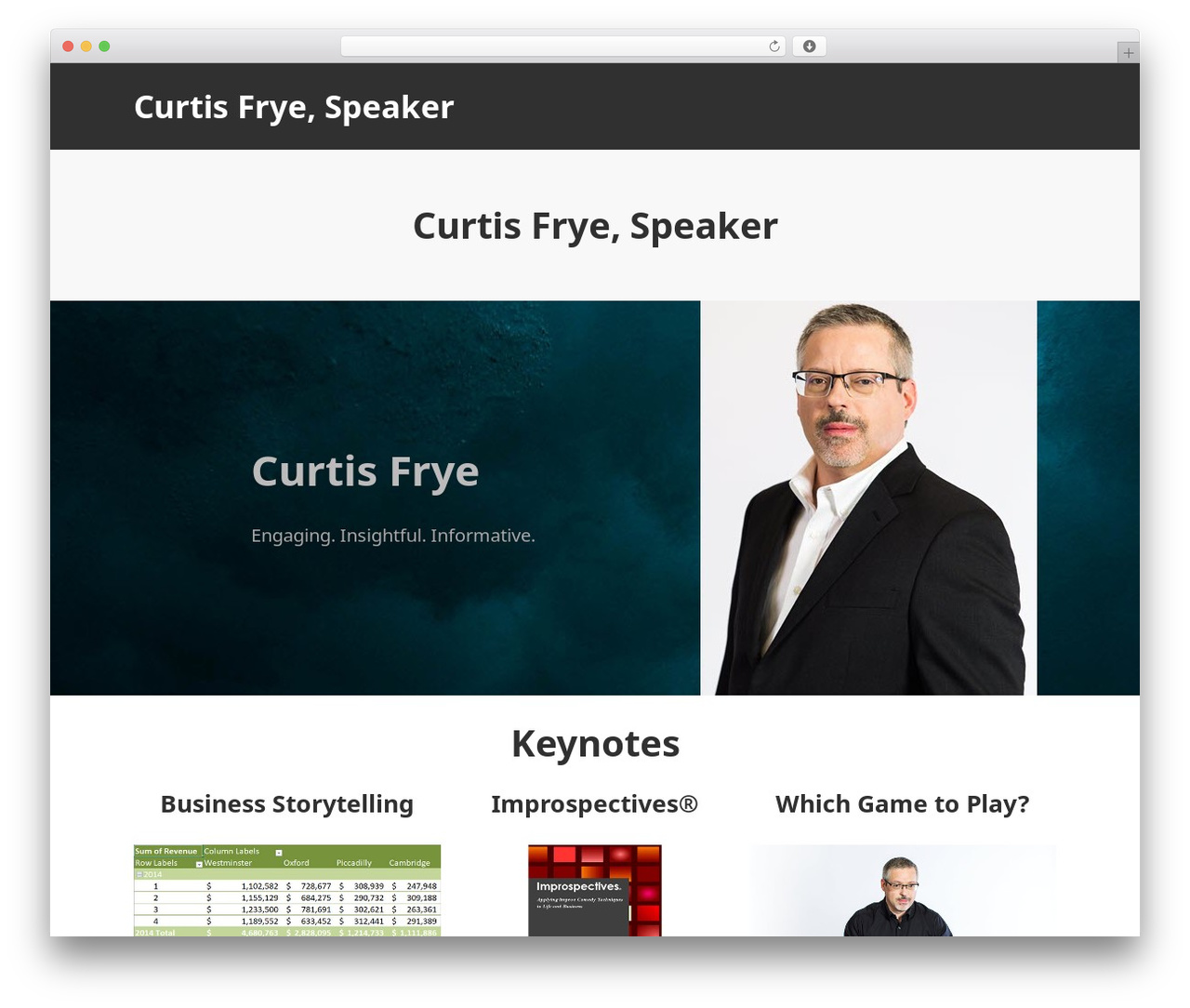Minimize window using the yellow button
1190x1008 pixels.
(x=86, y=46)
